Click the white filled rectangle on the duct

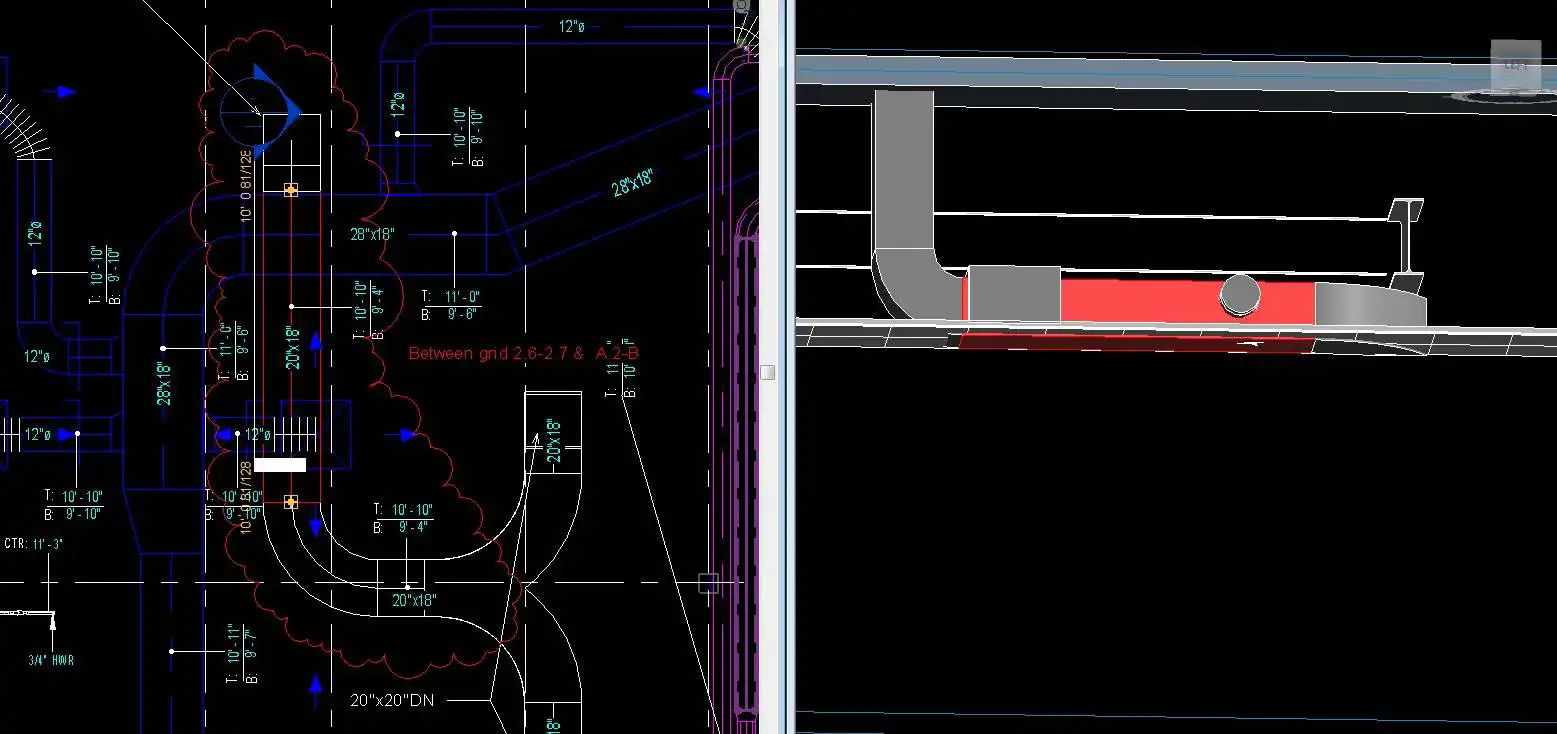(x=279, y=464)
